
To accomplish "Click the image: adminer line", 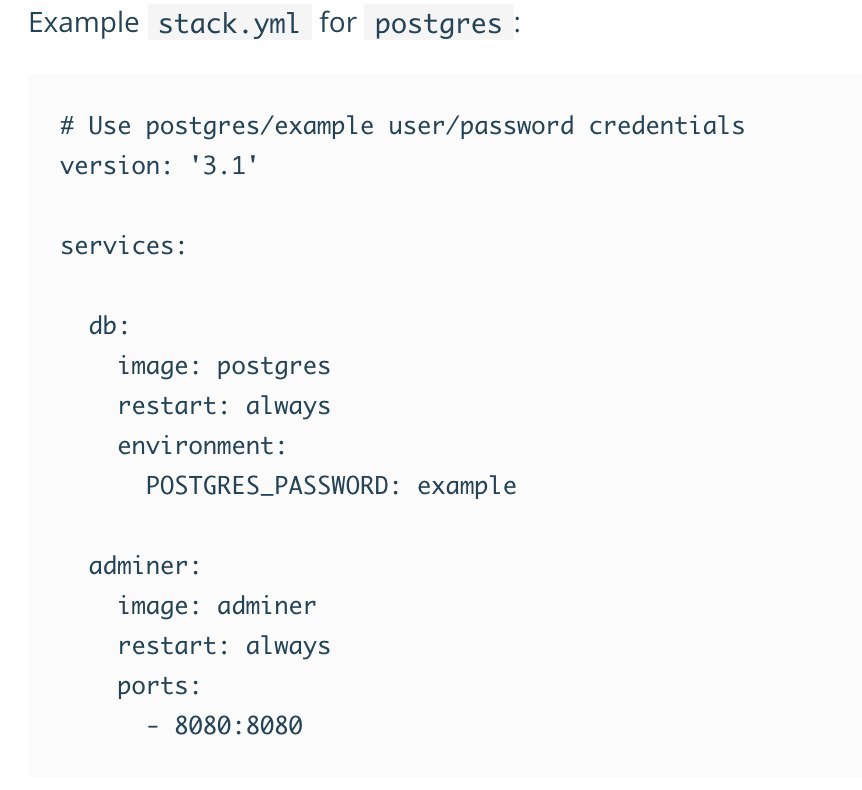I will pos(216,606).
